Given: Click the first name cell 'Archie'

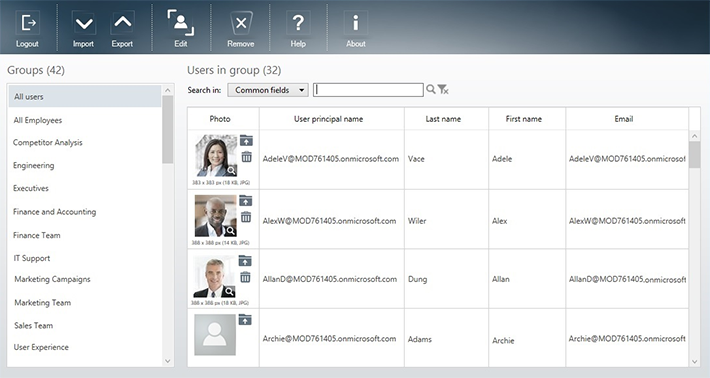Looking at the screenshot, I should (527, 338).
